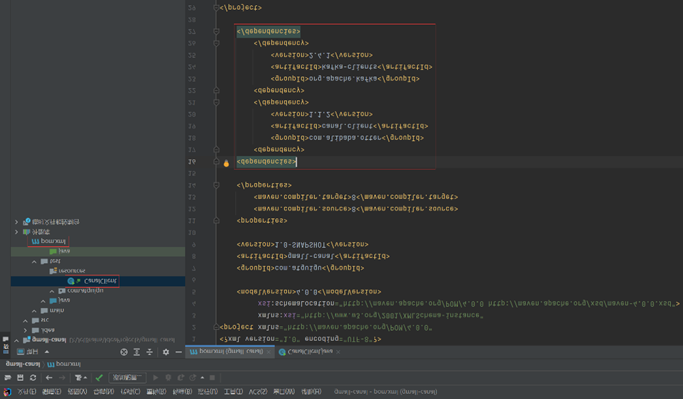Open Project panel settings gear
This screenshot has width=683, height=399.
coord(166,352)
